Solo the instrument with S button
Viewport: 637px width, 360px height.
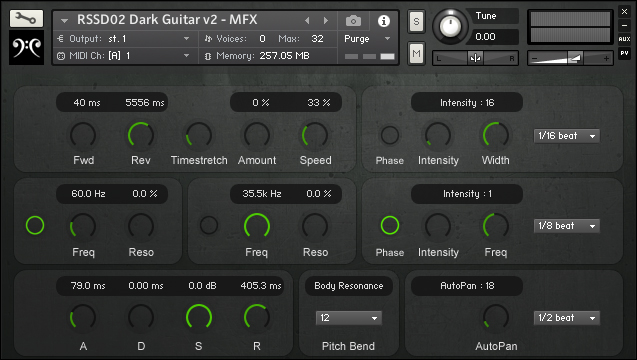pos(416,21)
